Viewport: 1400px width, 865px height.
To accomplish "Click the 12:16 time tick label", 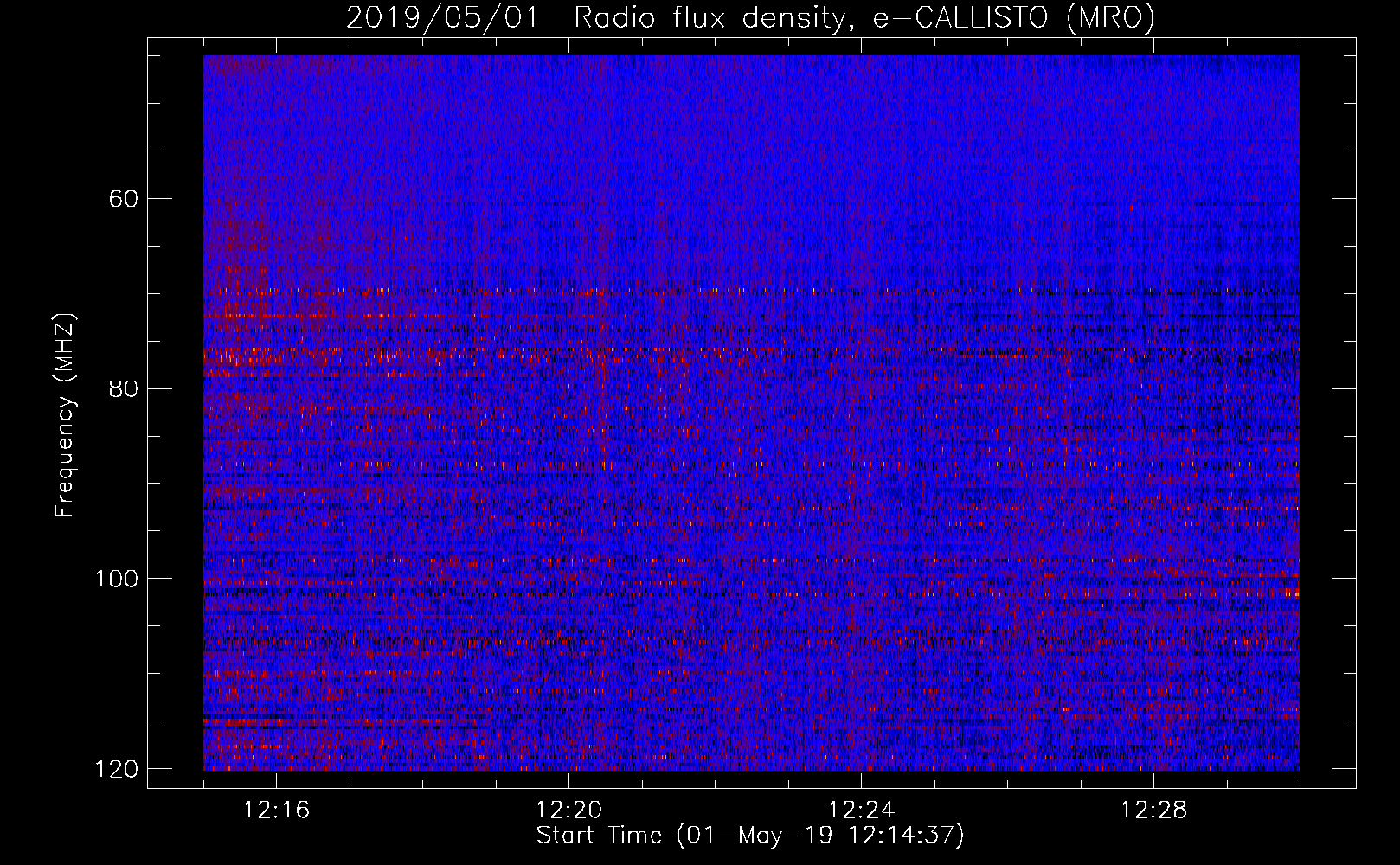I will pyautogui.click(x=276, y=811).
